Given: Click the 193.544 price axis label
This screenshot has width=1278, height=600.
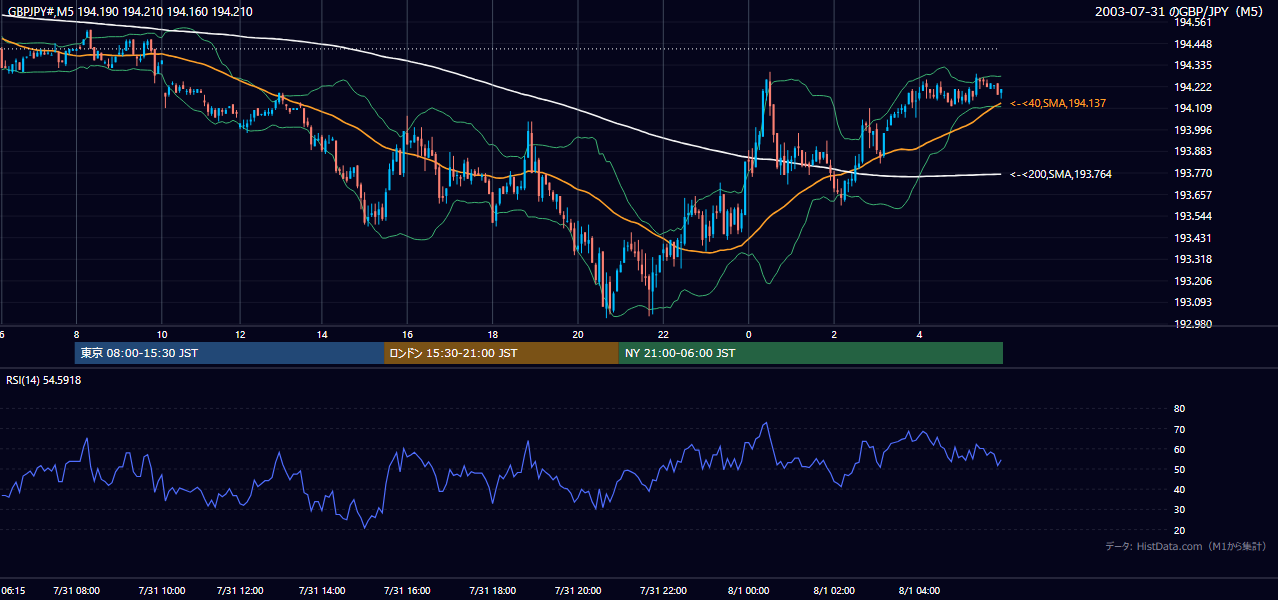Looking at the screenshot, I should pos(1192,216).
